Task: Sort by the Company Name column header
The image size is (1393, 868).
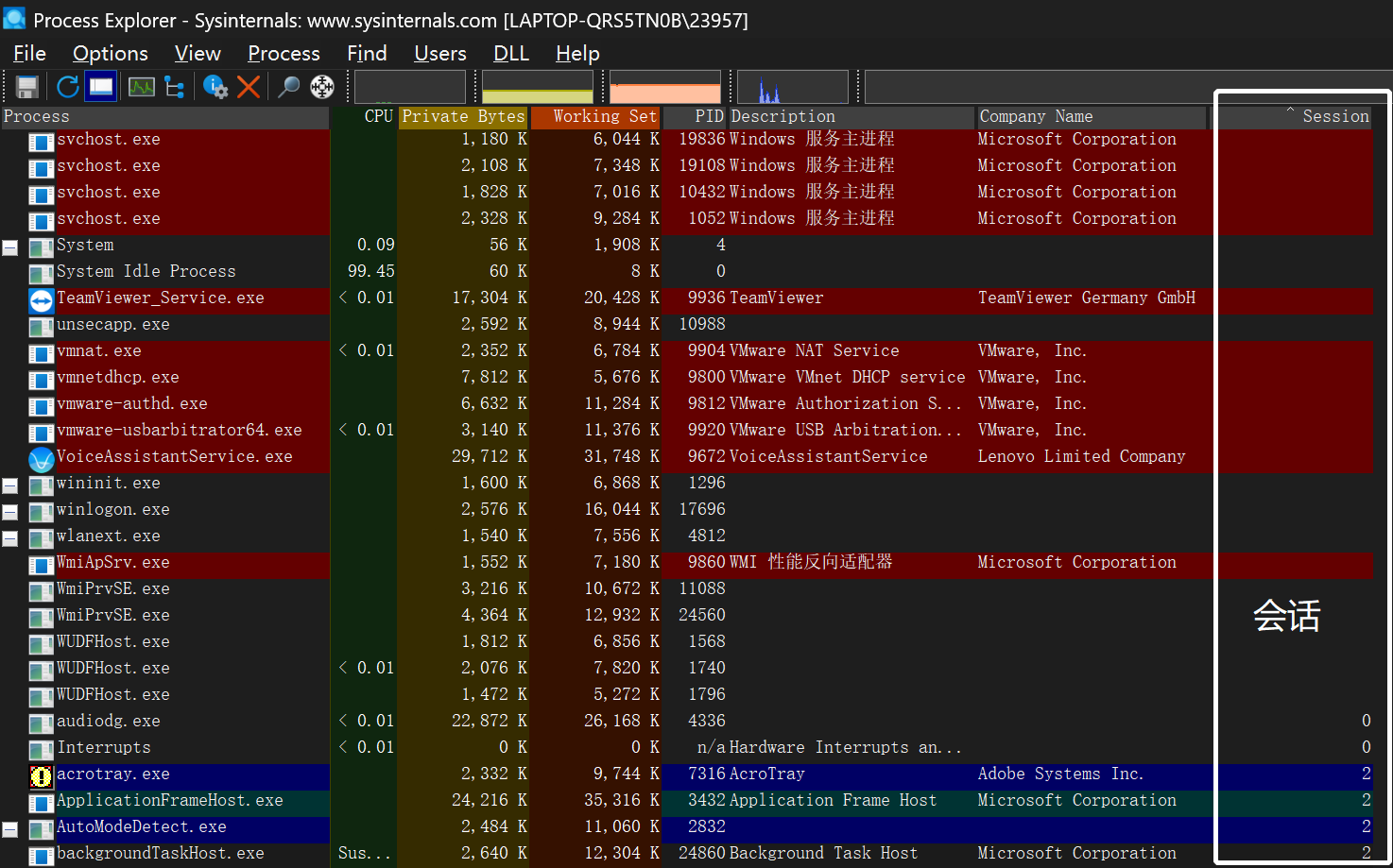Action: pyautogui.click(x=1092, y=116)
